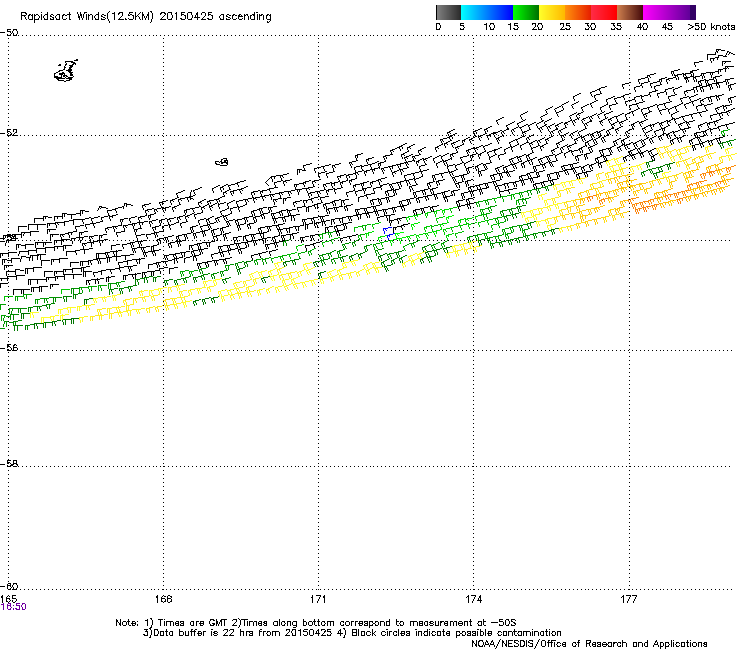The image size is (740, 650).
Task: Click the '177' longitude axis label
Action: [629, 599]
